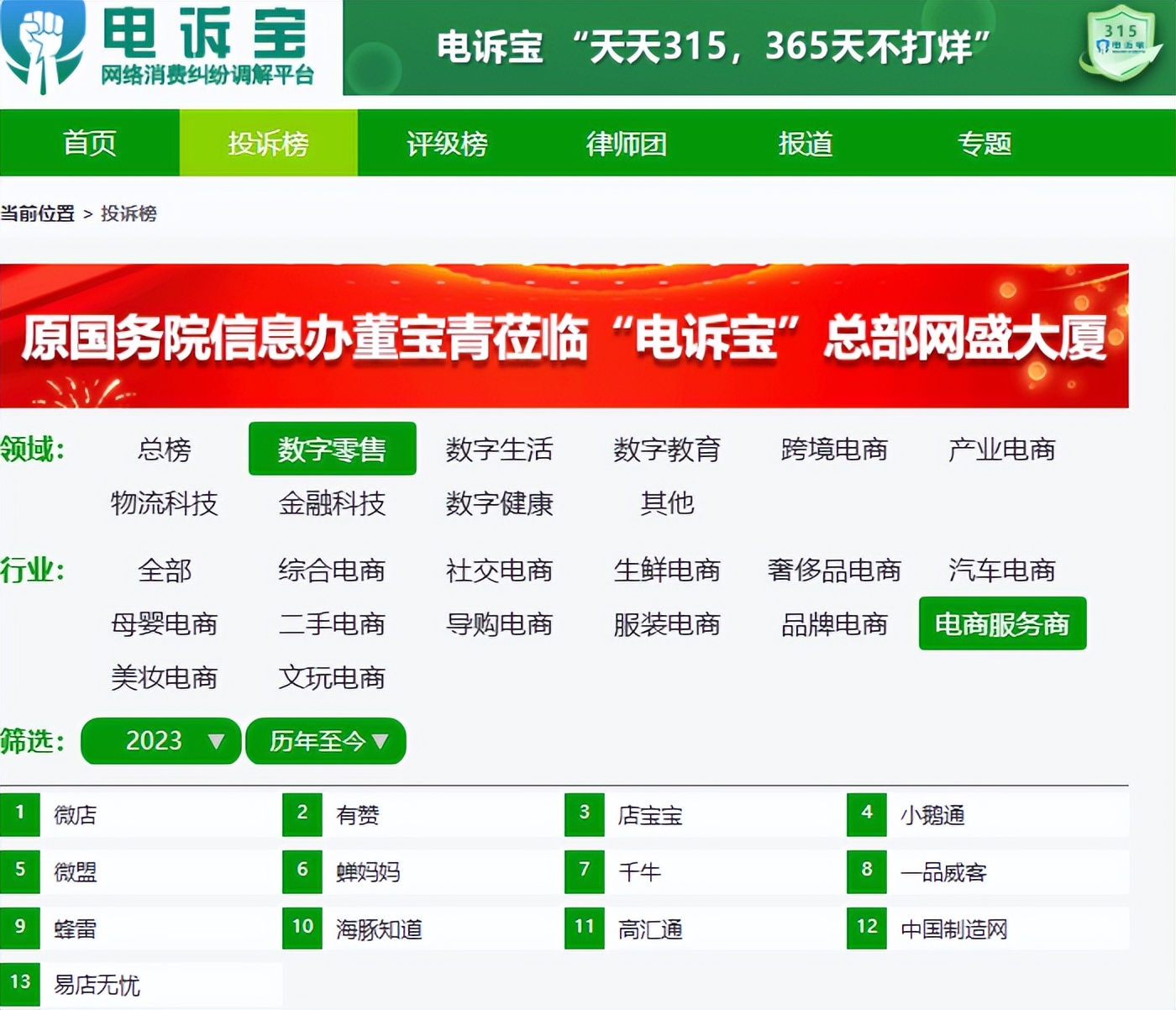Filter by 奢侈品电商 industry
The height and width of the screenshot is (1010, 1176).
[834, 571]
